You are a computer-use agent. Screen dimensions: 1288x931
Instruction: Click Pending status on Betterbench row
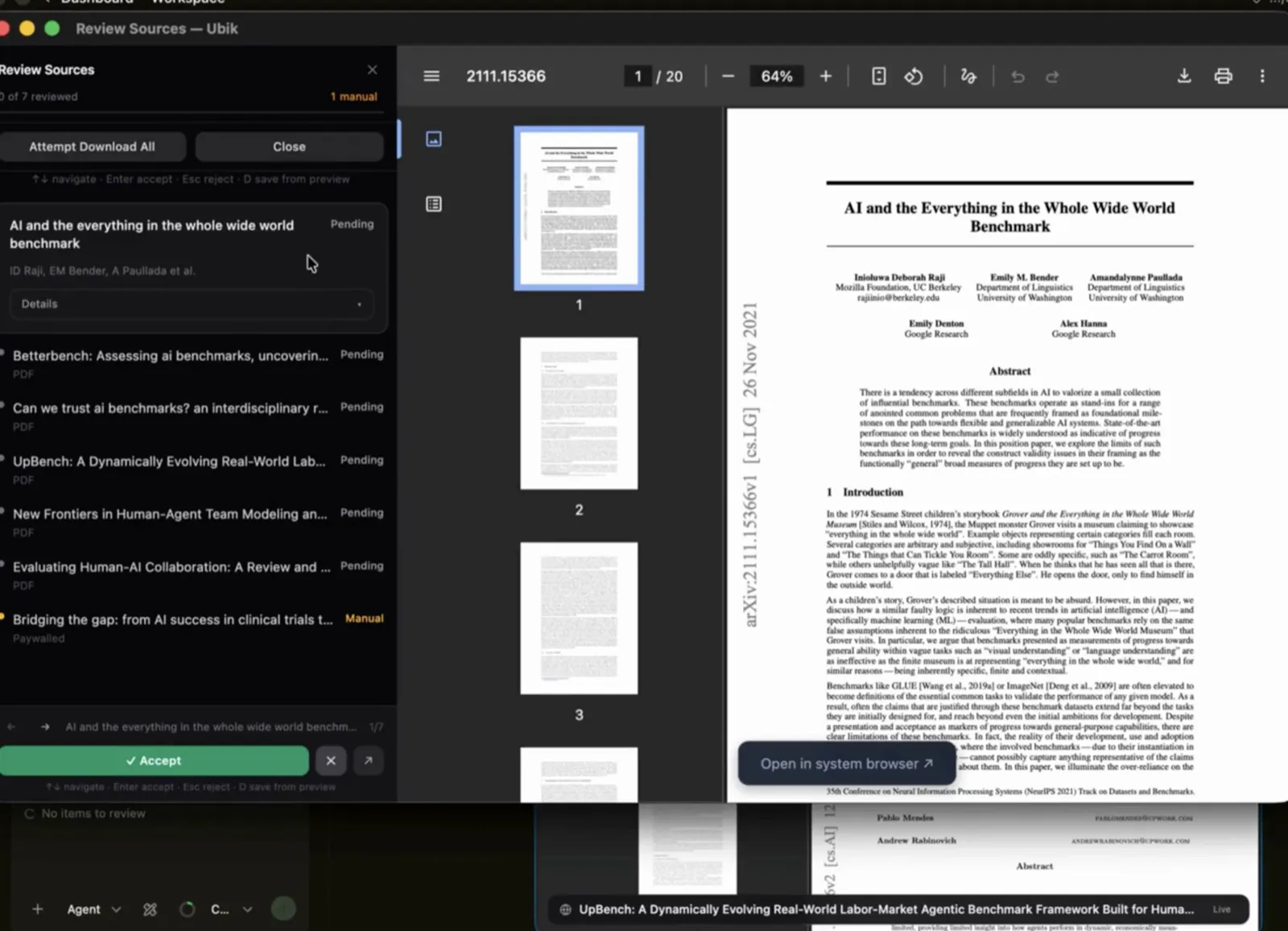(361, 354)
